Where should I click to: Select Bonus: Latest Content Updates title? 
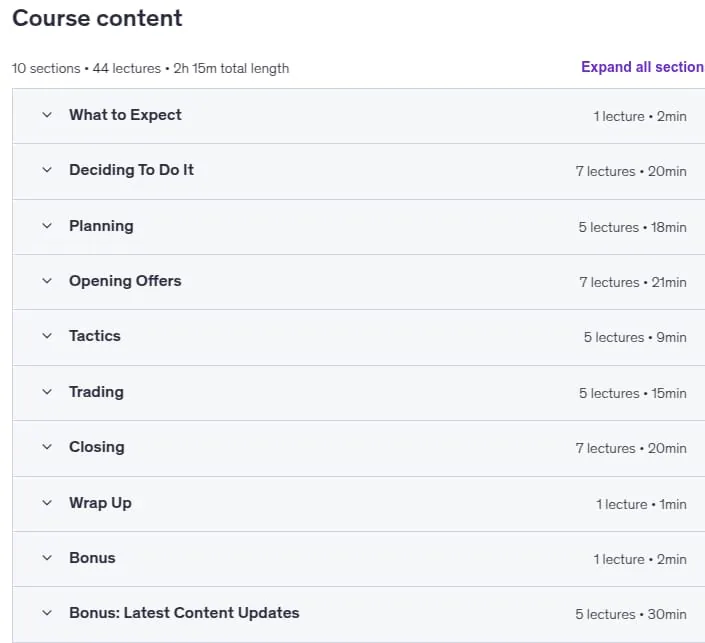pyautogui.click(x=184, y=613)
